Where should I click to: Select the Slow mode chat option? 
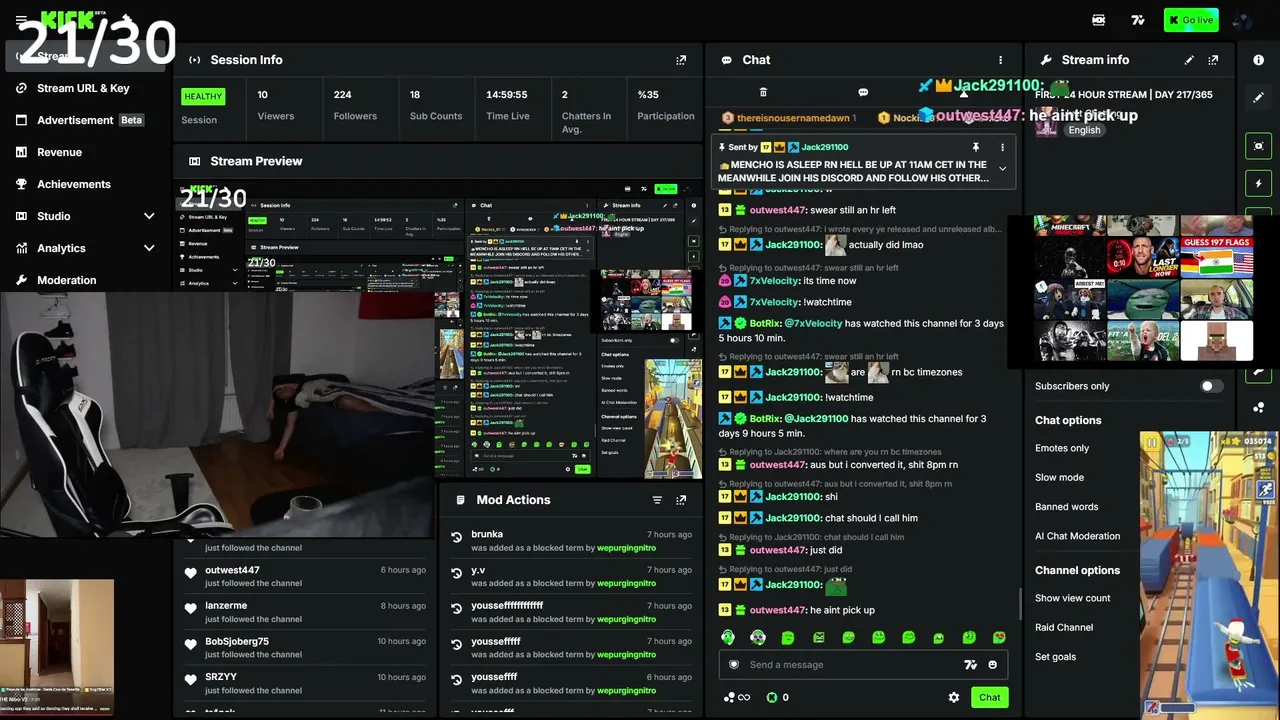point(1059,477)
